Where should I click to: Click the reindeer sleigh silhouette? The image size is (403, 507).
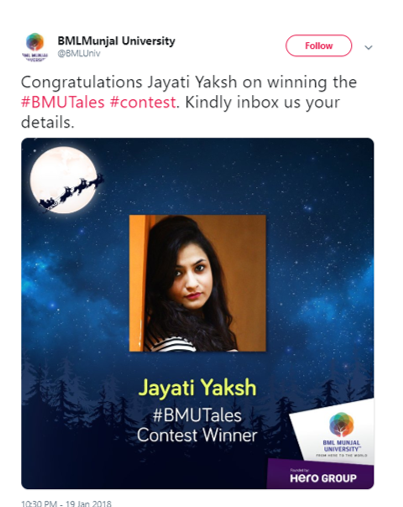tap(71, 194)
